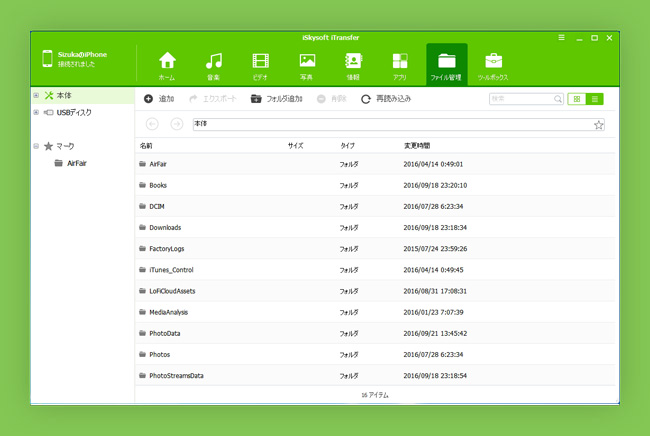Click the Downloads folder icon
Screen dimensions: 650x436
pos(143,227)
